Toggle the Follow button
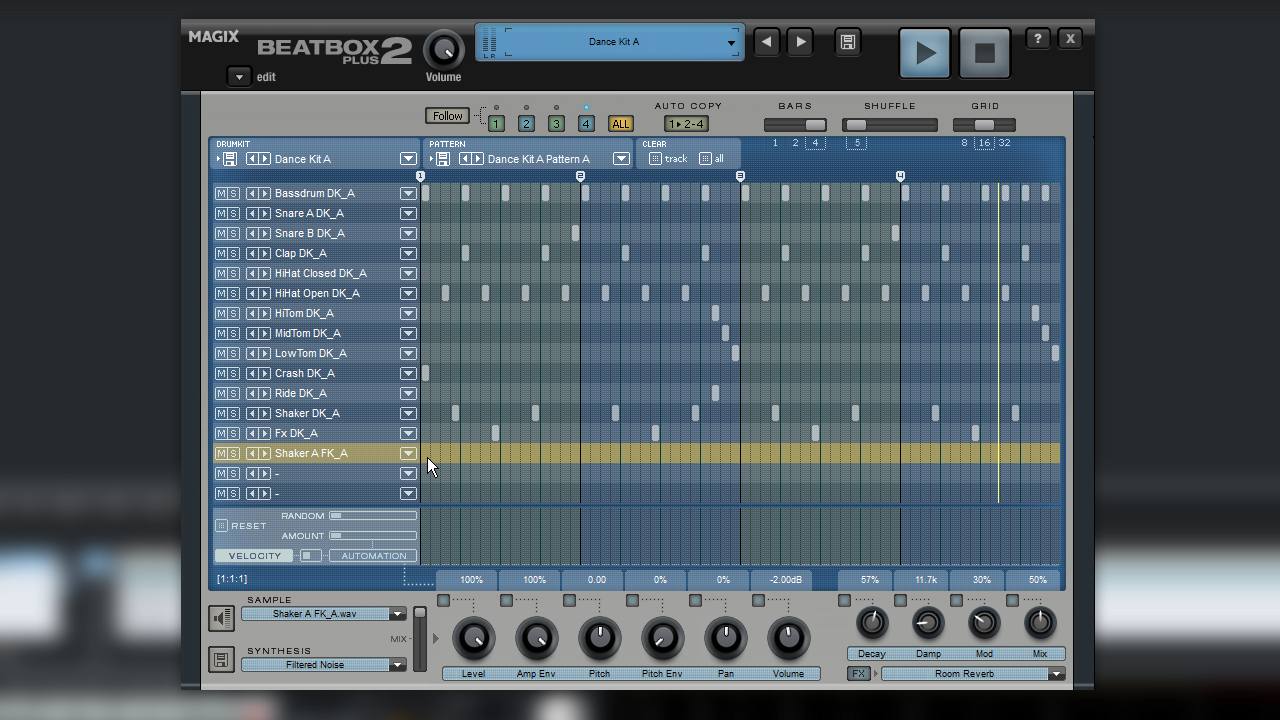Viewport: 1280px width, 720px height. coord(448,116)
